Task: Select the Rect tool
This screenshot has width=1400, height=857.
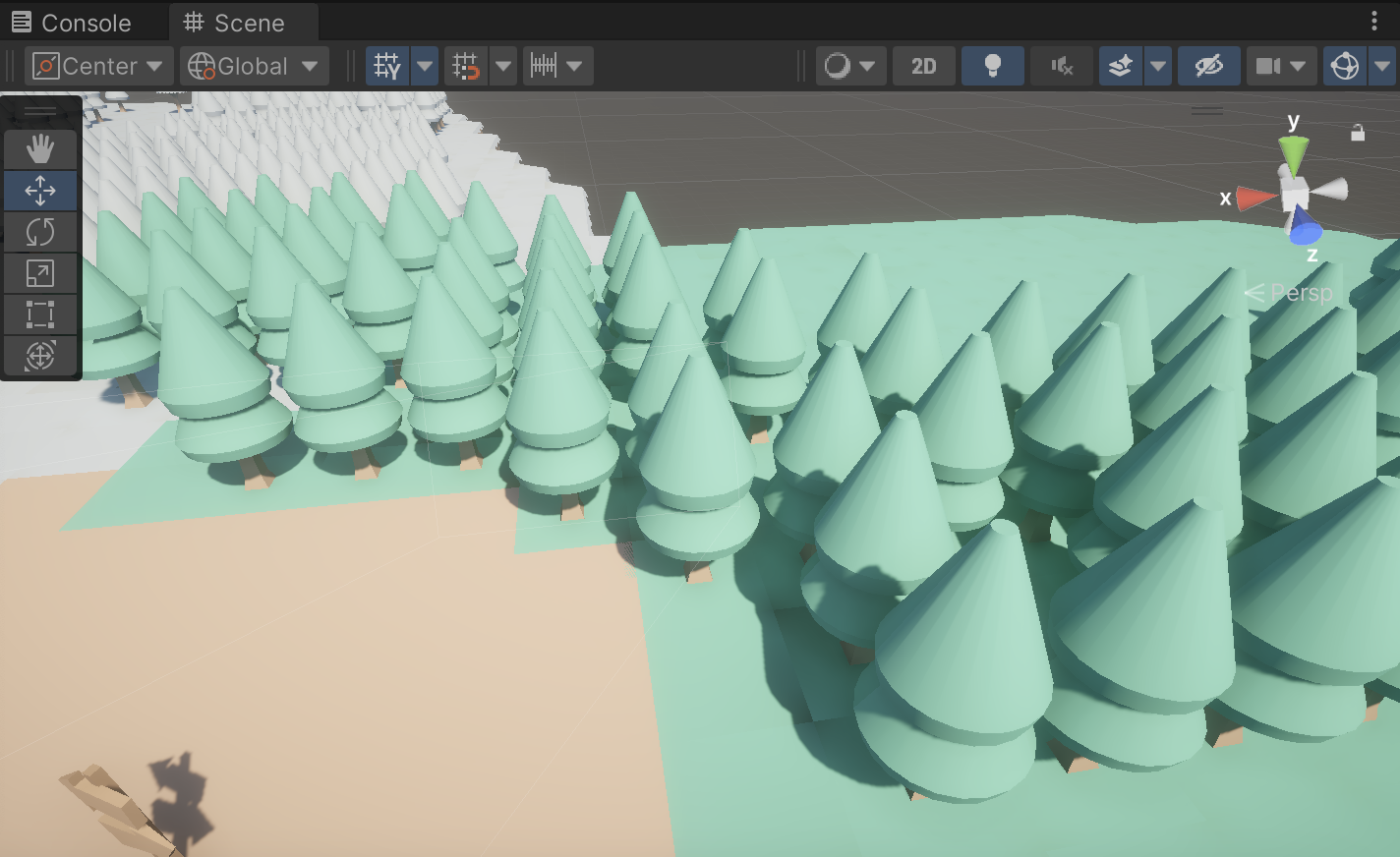Action: (x=40, y=314)
